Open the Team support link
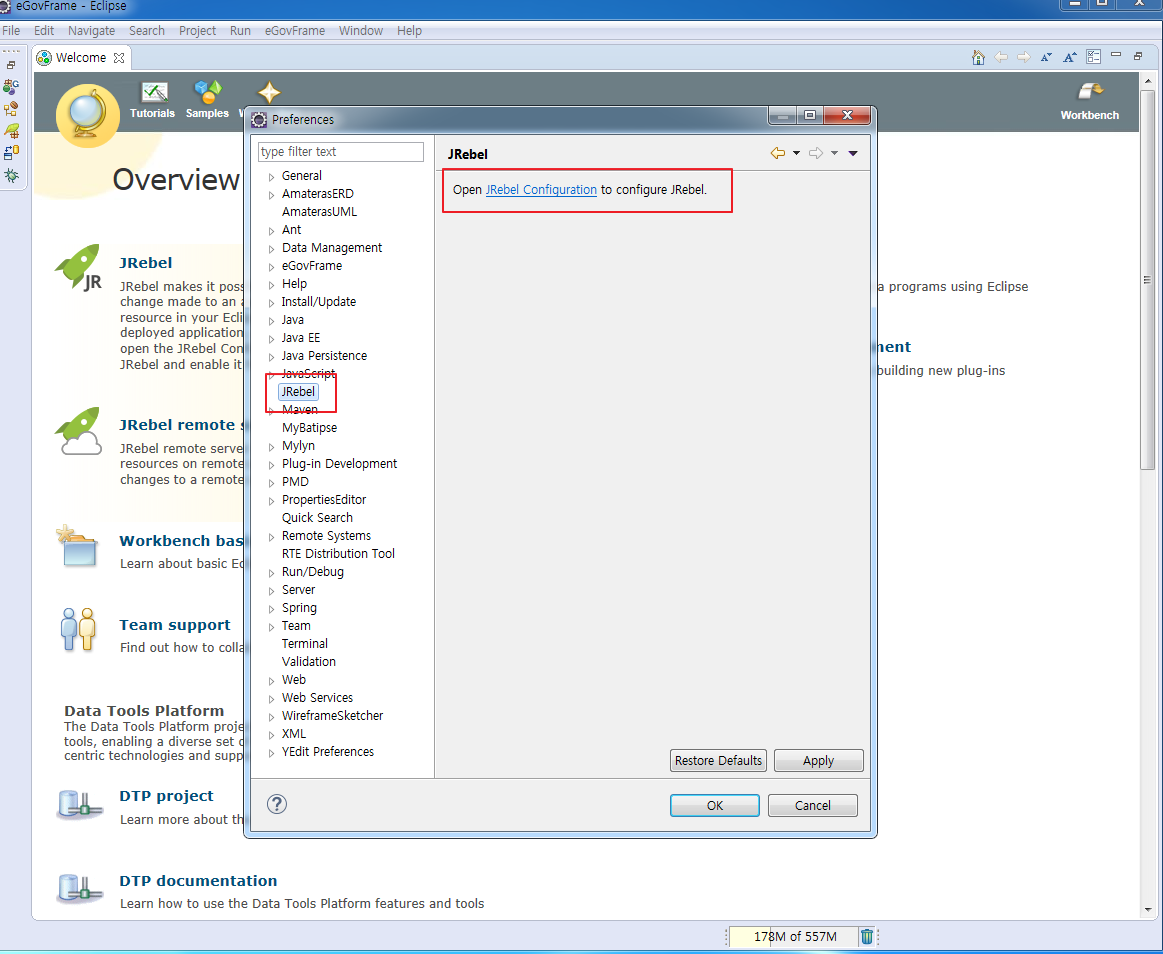 [175, 625]
